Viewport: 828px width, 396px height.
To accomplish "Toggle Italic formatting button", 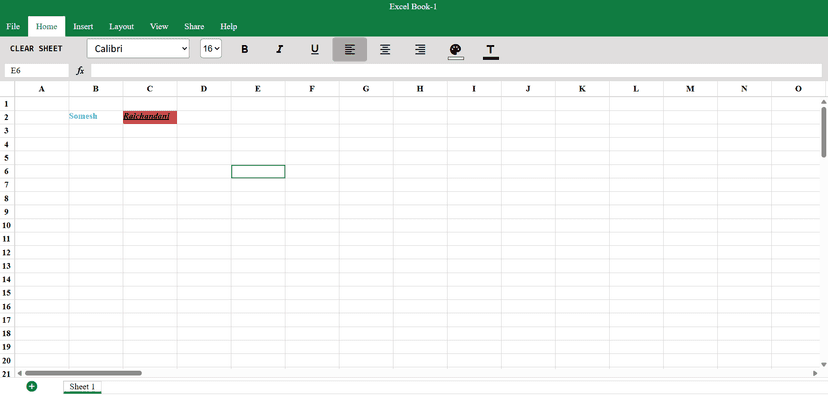I will coord(279,49).
